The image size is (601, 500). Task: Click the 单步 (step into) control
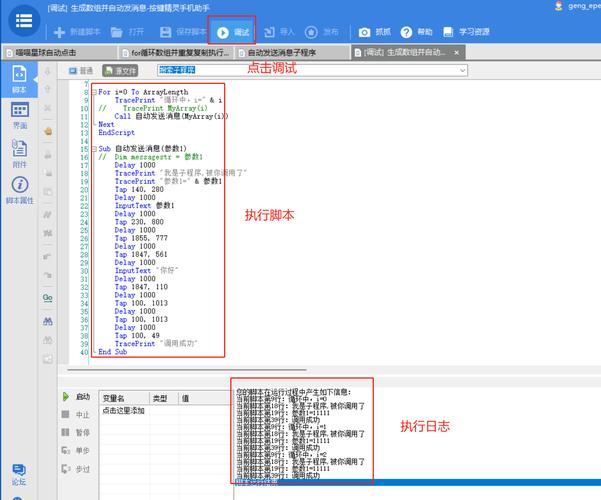coord(76,451)
